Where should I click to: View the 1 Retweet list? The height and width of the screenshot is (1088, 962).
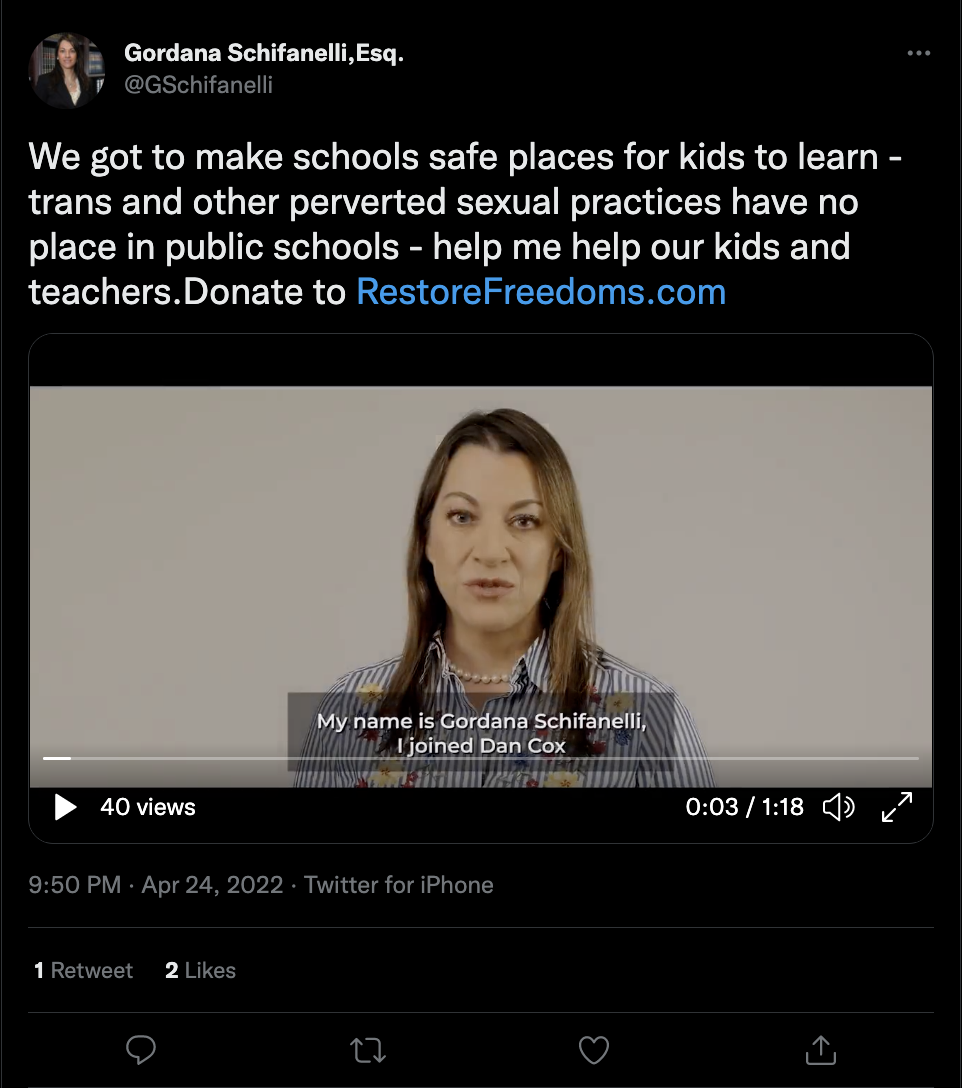pos(83,970)
